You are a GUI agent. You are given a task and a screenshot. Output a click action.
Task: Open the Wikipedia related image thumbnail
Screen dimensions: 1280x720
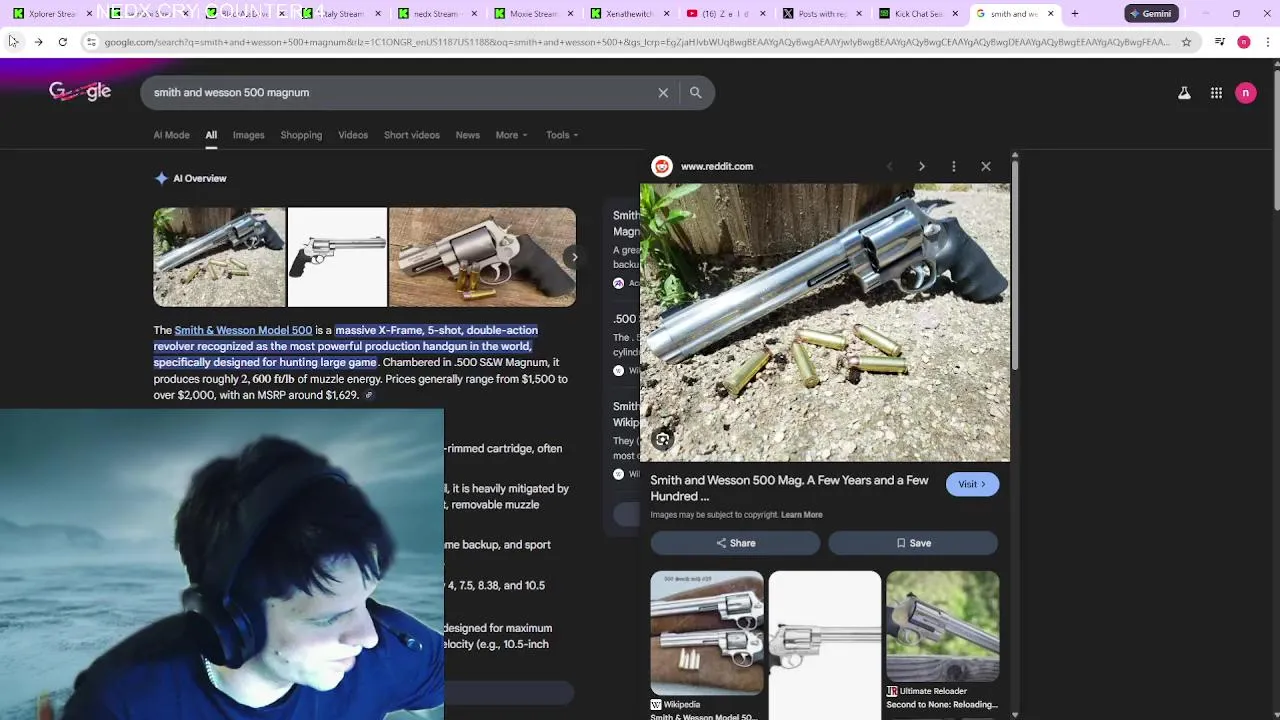[x=707, y=633]
